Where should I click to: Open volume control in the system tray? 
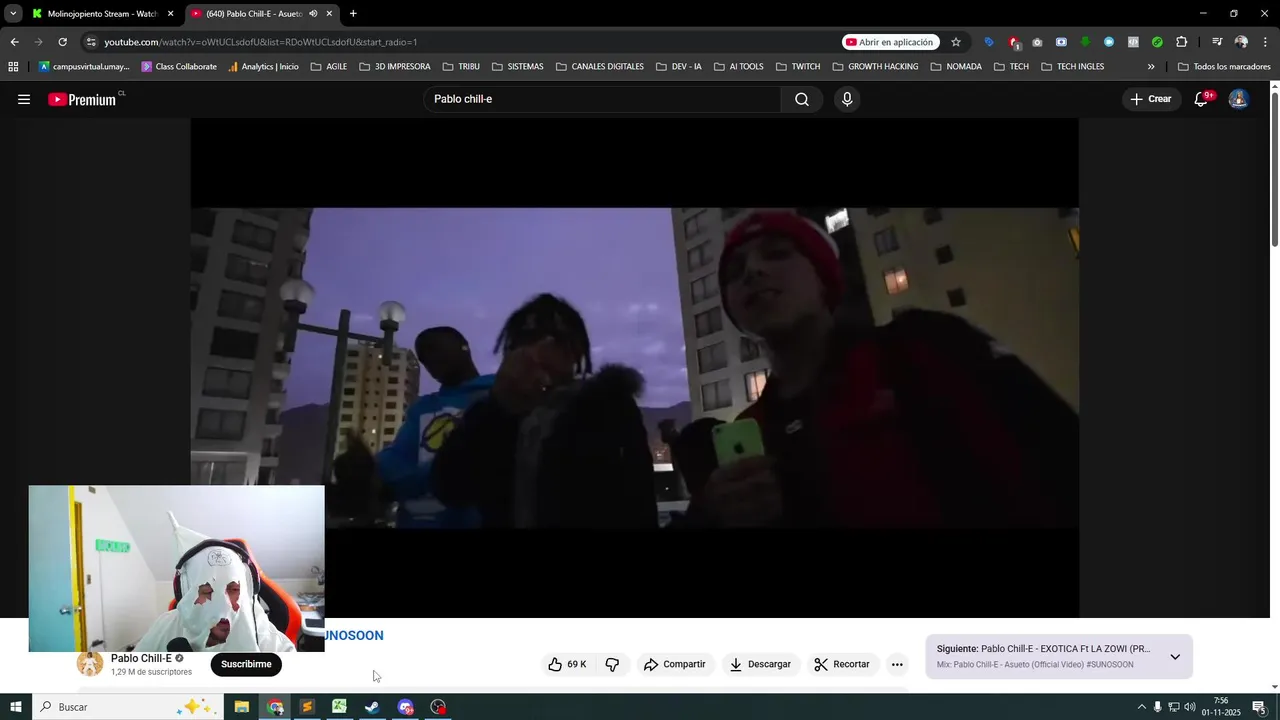(x=1189, y=707)
